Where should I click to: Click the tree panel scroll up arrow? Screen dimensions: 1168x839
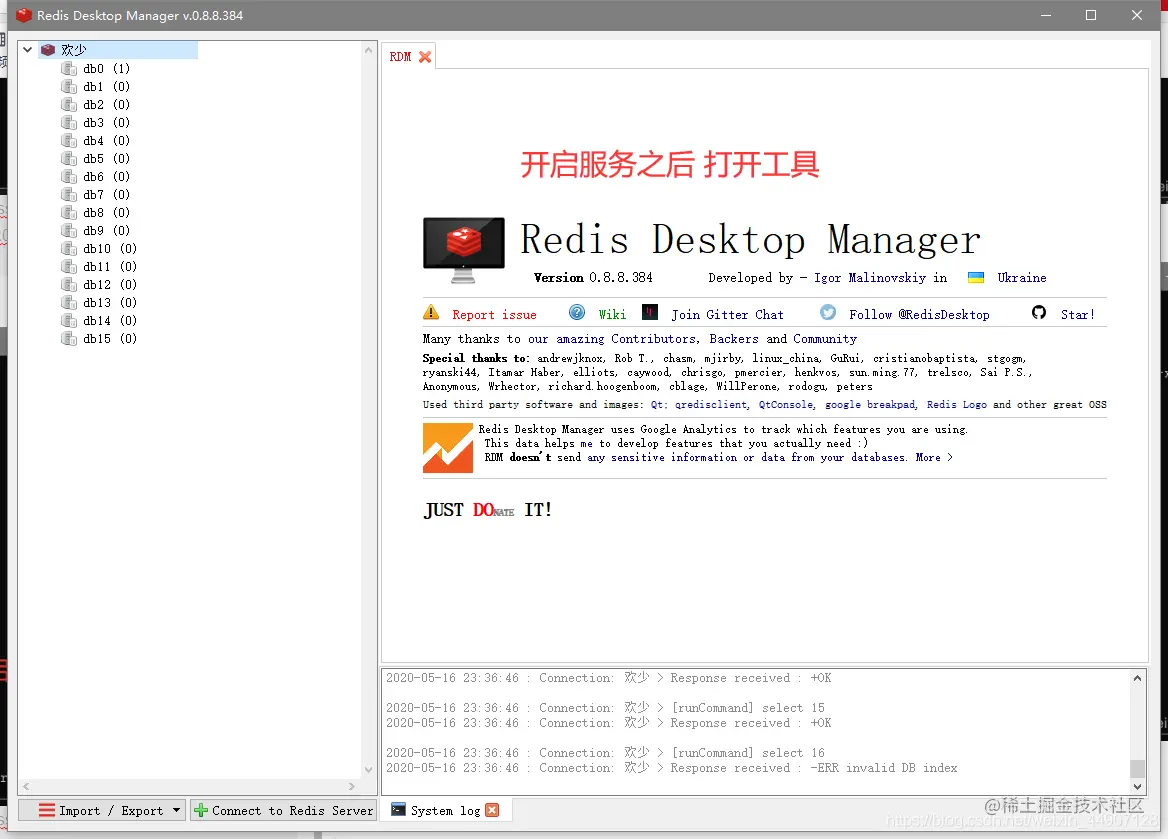click(x=368, y=50)
